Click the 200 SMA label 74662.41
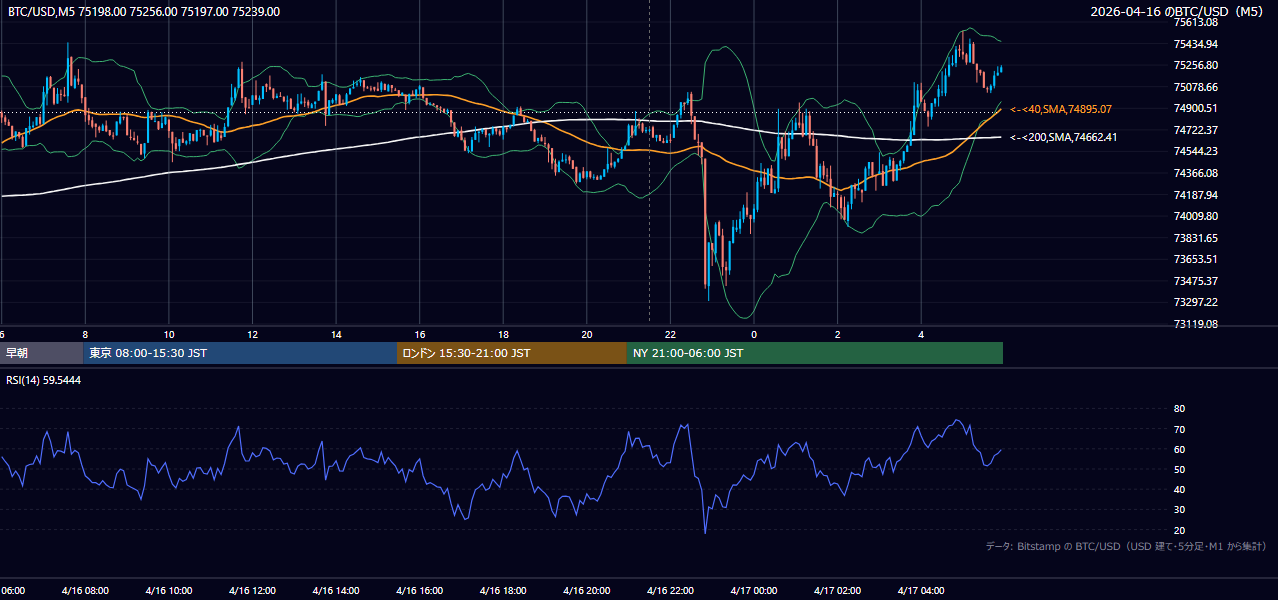The width and height of the screenshot is (1278, 600). (x=1064, y=137)
